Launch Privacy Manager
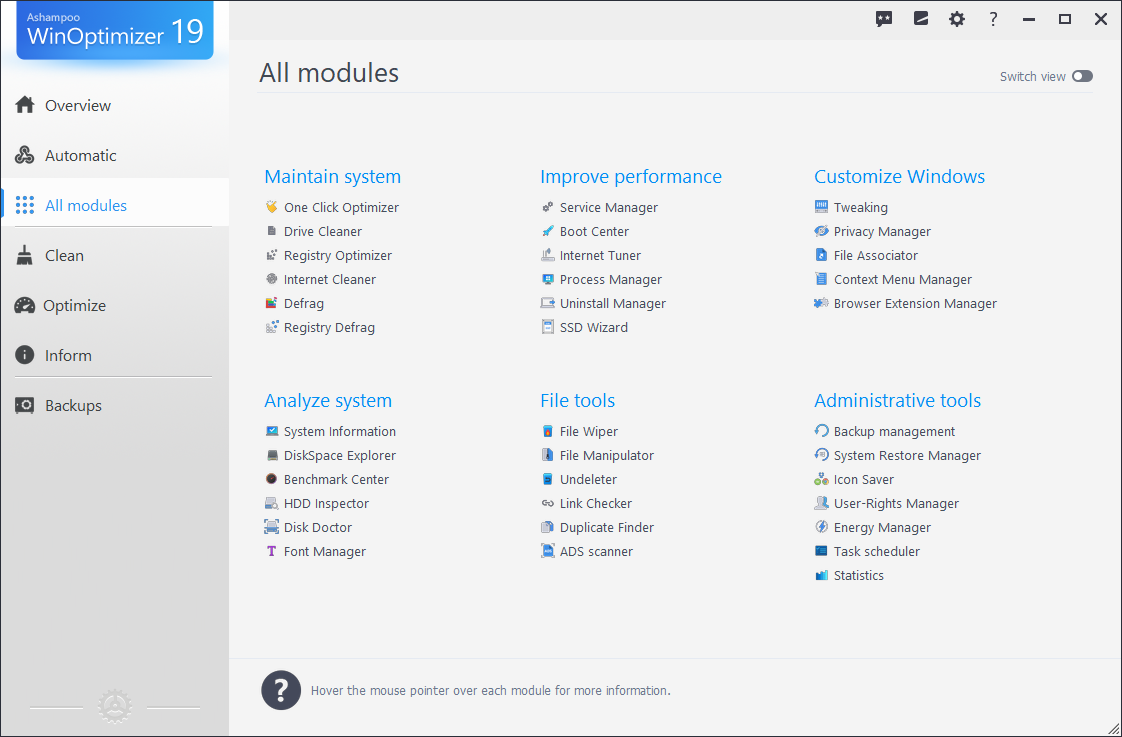Image resolution: width=1122 pixels, height=737 pixels. pyautogui.click(x=882, y=231)
